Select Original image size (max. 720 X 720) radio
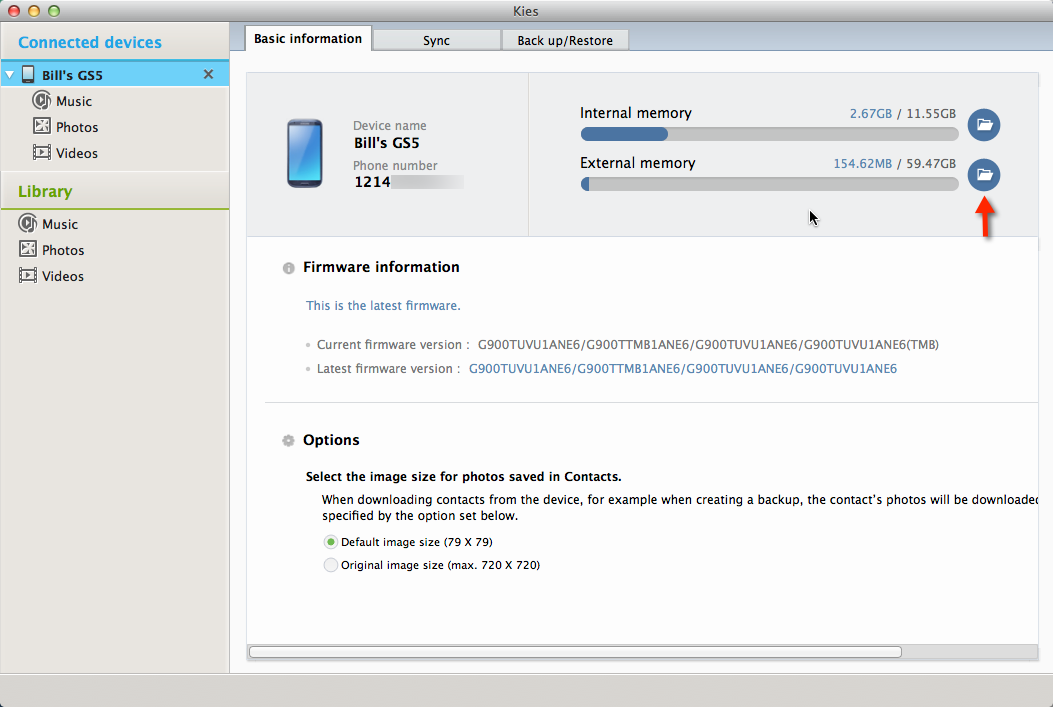Viewport: 1053px width, 707px height. (x=330, y=565)
